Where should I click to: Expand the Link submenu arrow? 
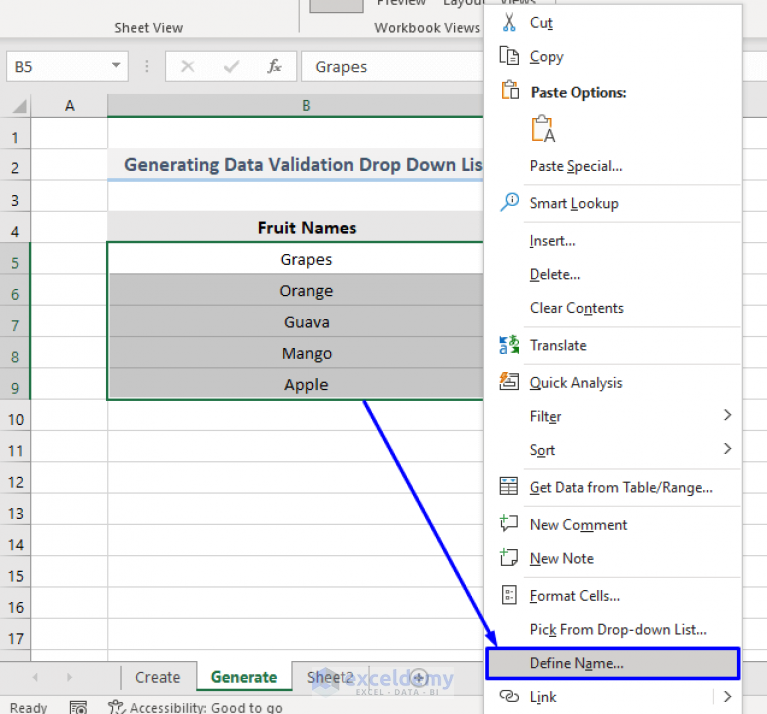pyautogui.click(x=727, y=696)
